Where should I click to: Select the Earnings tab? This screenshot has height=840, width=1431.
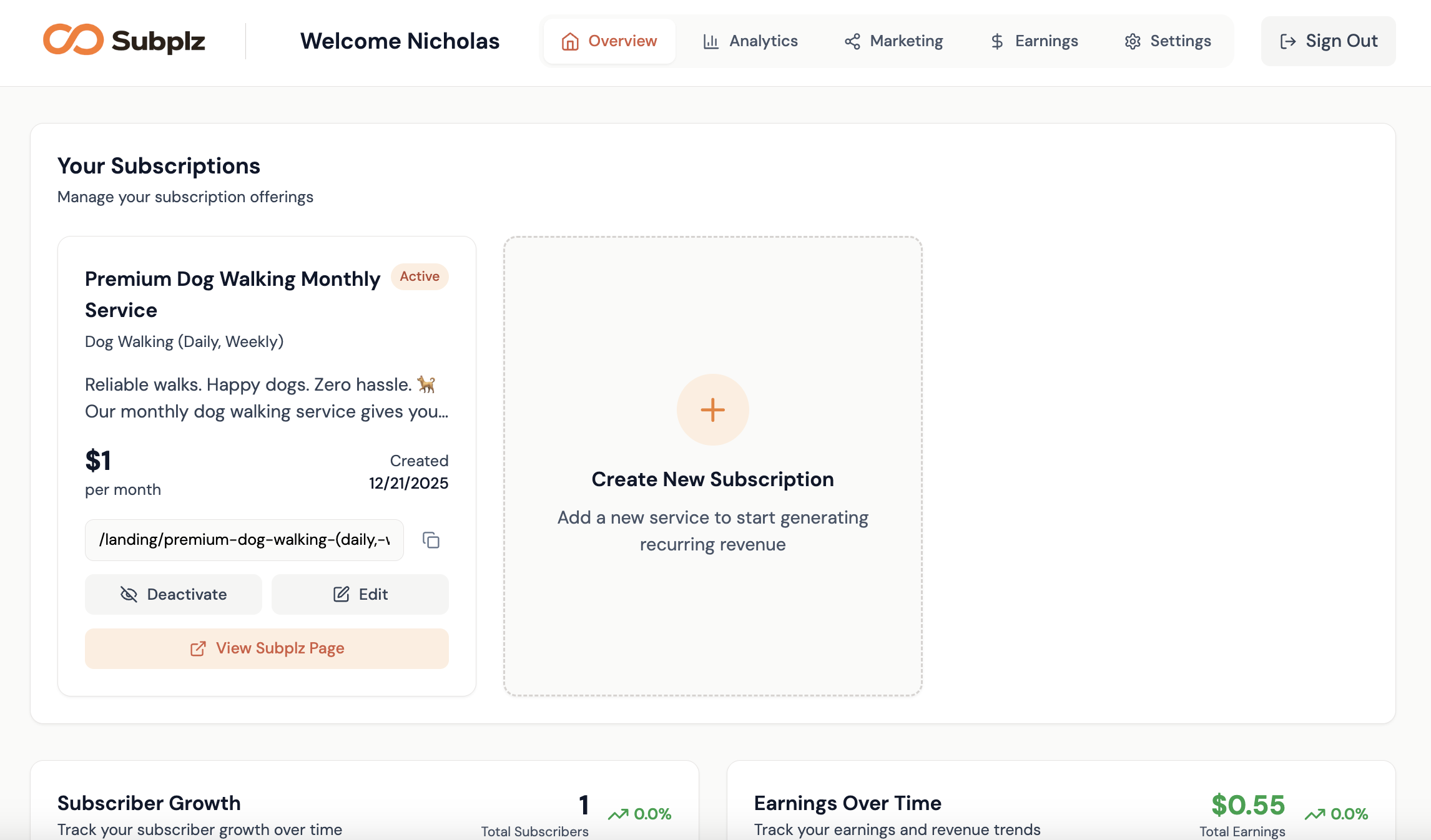point(1033,41)
